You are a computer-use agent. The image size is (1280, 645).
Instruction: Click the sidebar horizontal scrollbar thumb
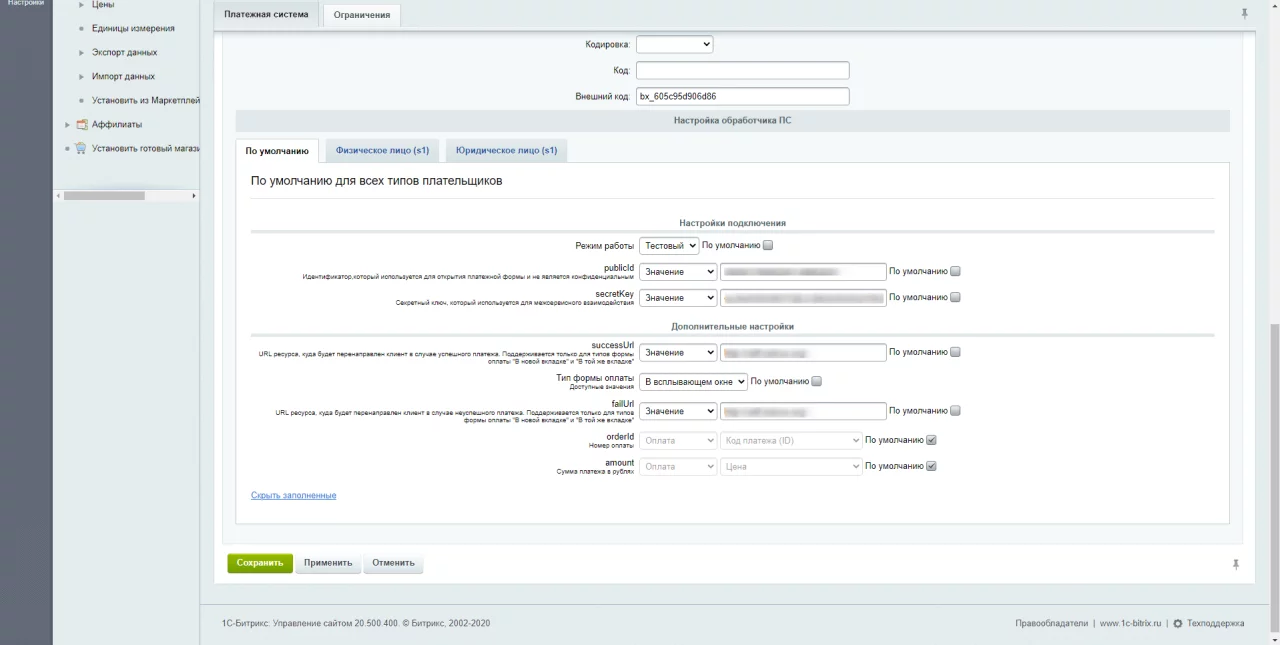tap(104, 196)
